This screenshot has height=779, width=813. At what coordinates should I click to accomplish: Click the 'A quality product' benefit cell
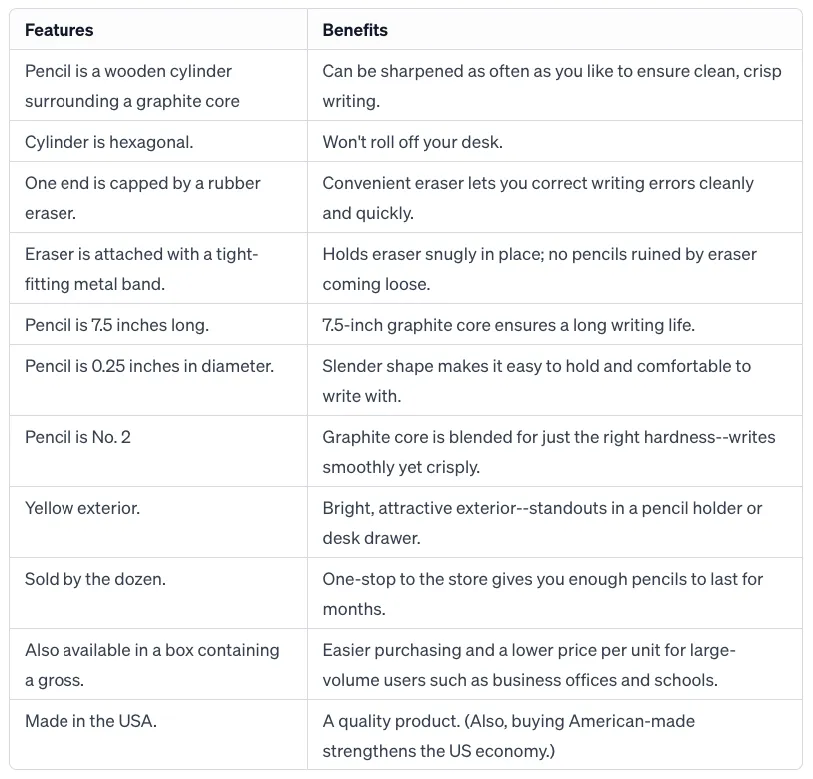pyautogui.click(x=508, y=736)
